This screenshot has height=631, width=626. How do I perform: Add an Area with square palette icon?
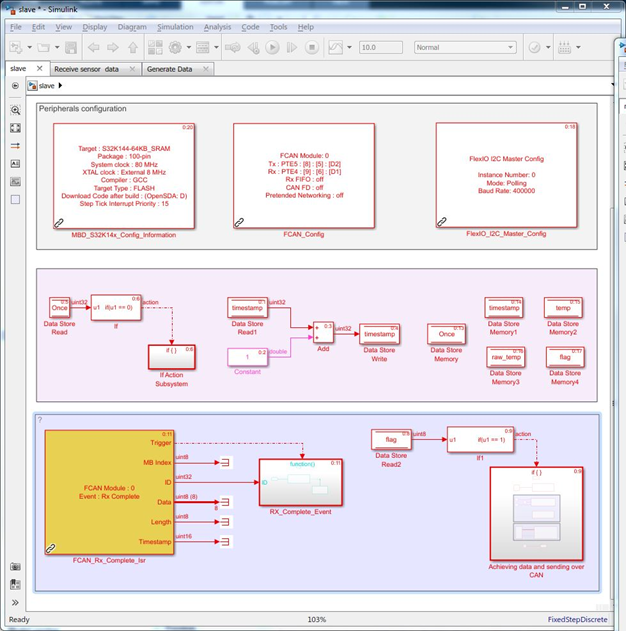click(x=15, y=200)
